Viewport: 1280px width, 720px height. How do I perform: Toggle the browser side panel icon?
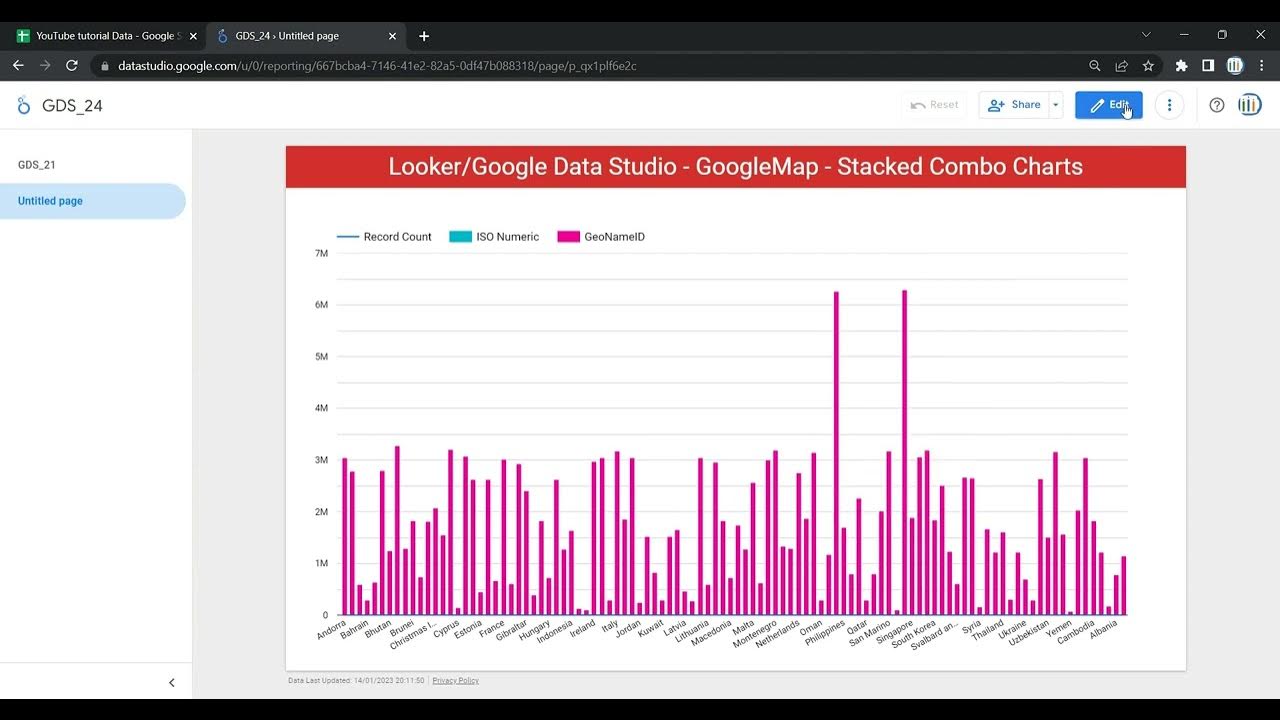pyautogui.click(x=1208, y=66)
